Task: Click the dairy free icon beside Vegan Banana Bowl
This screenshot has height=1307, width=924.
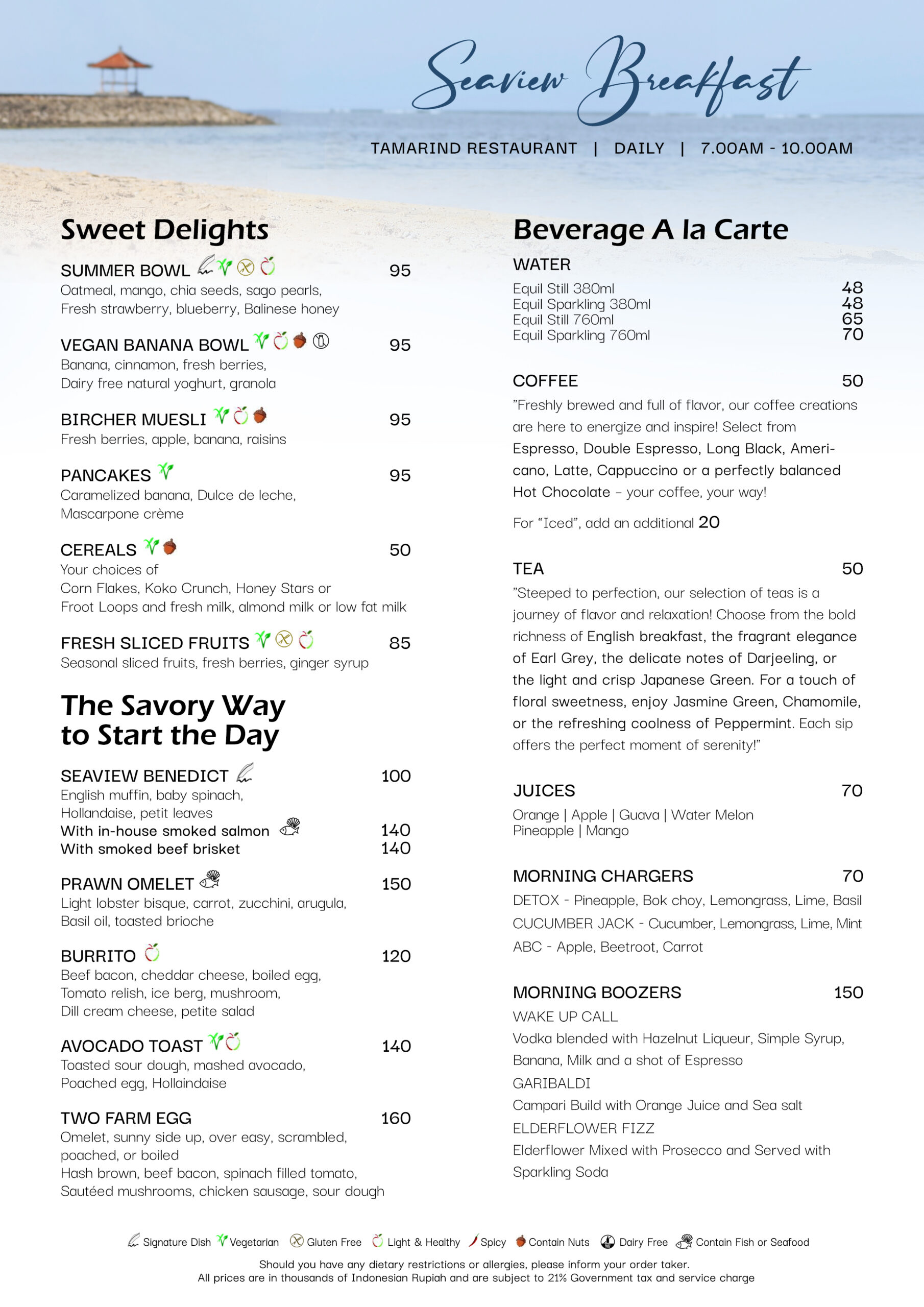Action: [x=321, y=341]
